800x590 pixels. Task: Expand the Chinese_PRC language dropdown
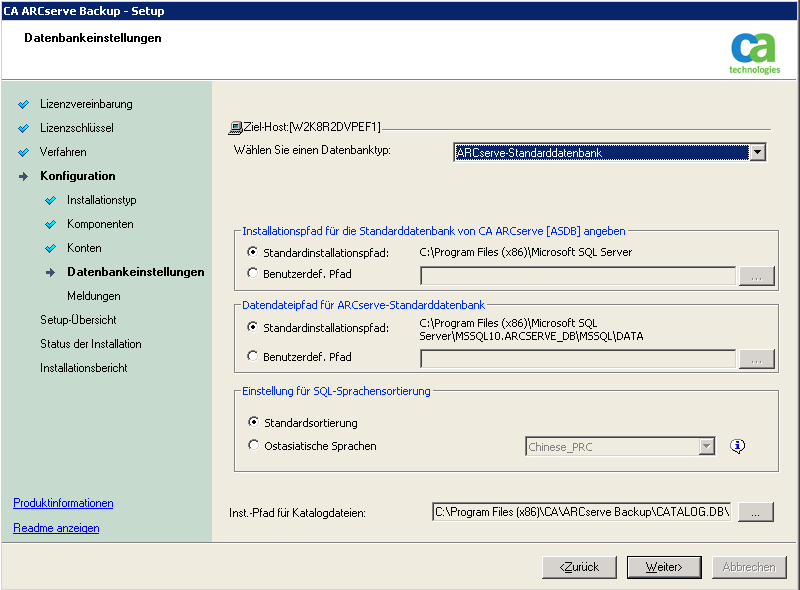pos(706,447)
